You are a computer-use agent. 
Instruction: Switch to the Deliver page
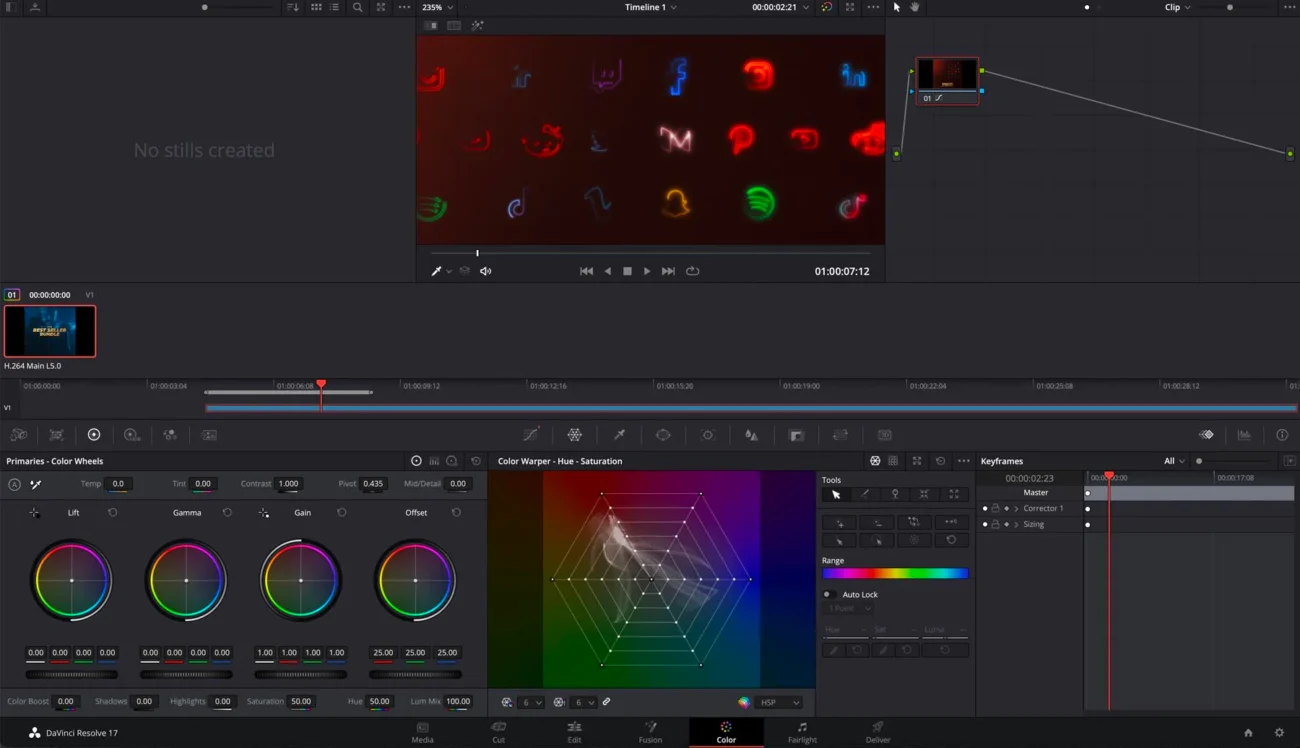pos(877,732)
